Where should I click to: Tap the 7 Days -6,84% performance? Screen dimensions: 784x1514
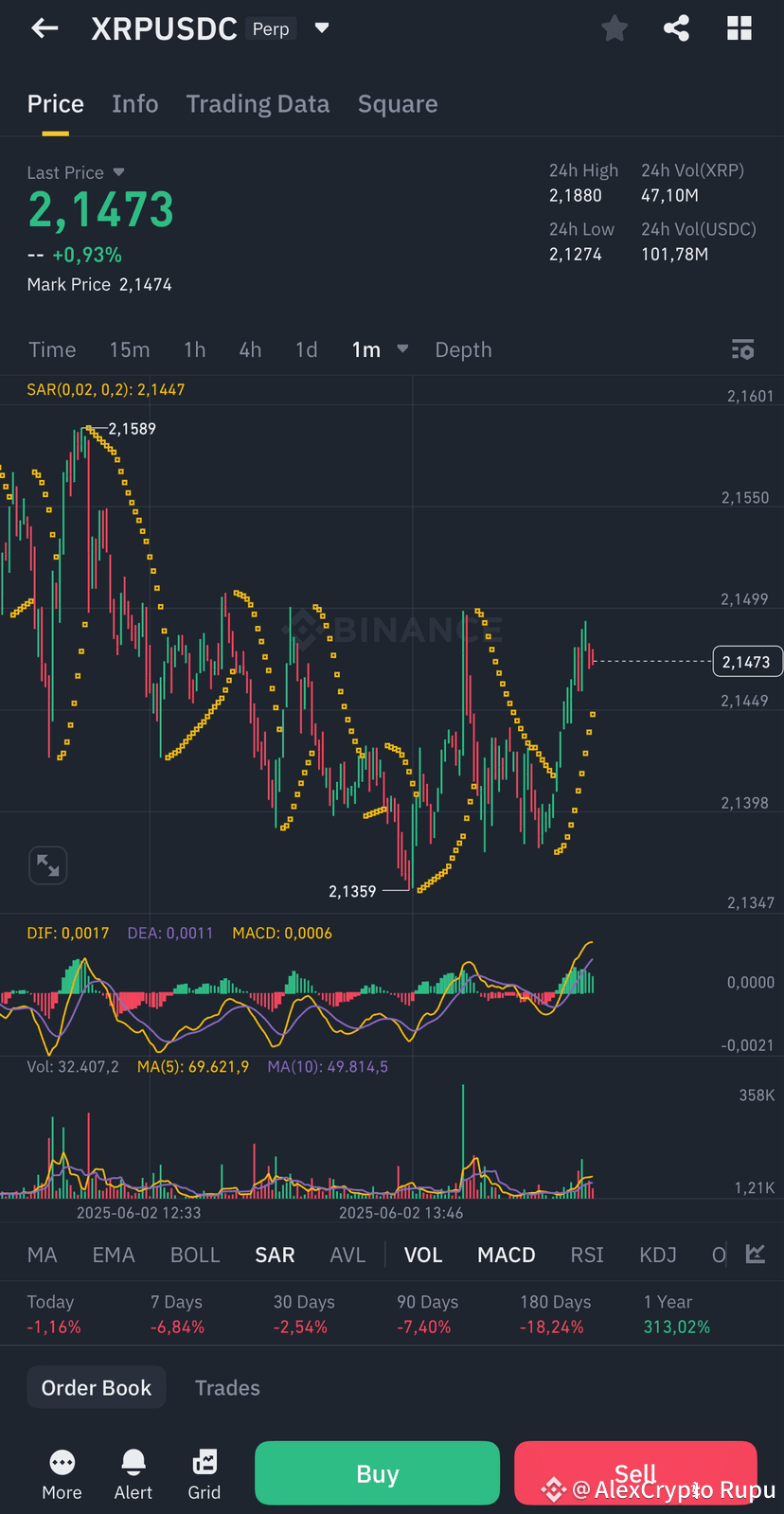[177, 1314]
